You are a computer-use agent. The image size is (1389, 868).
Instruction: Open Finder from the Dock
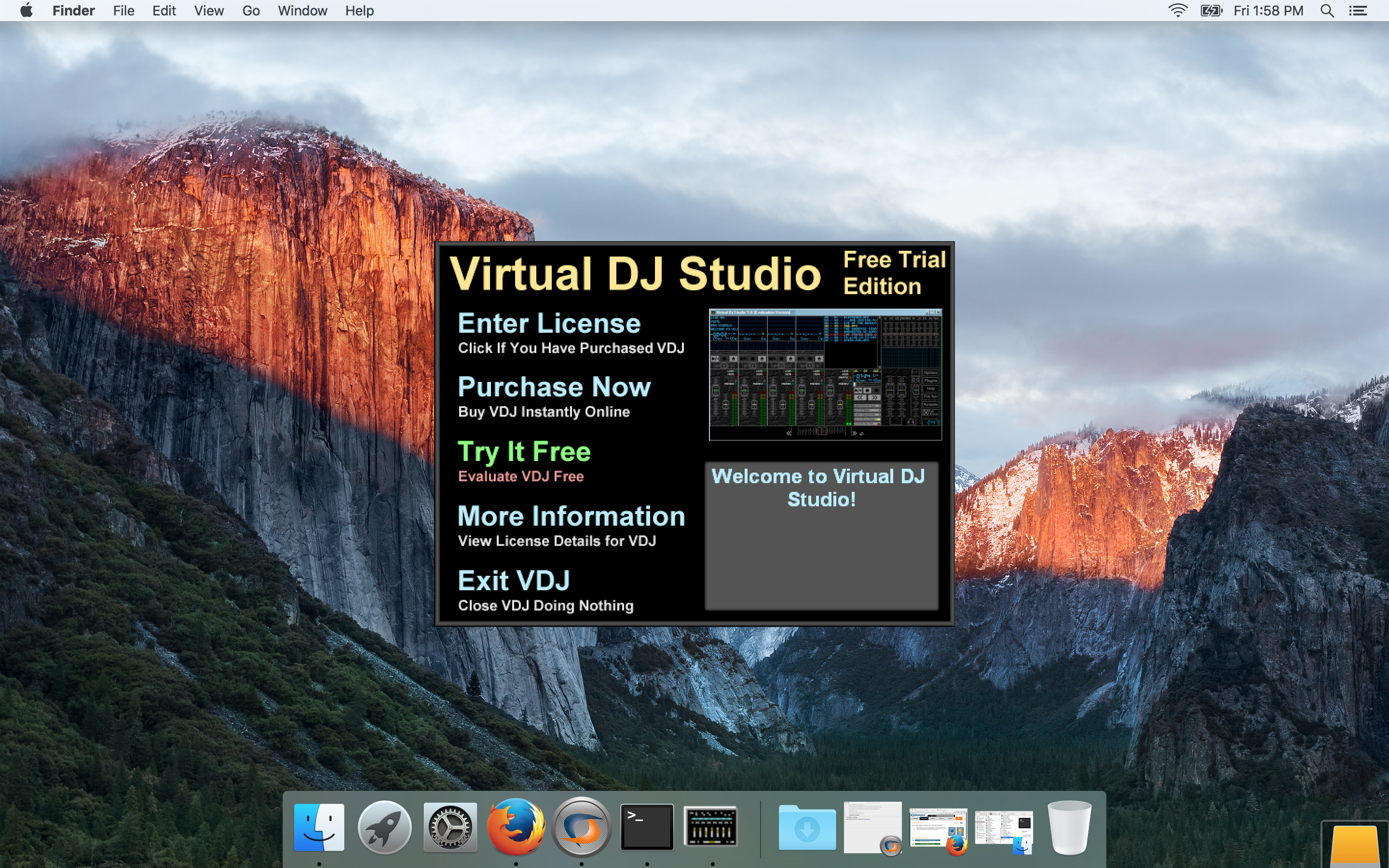(319, 827)
